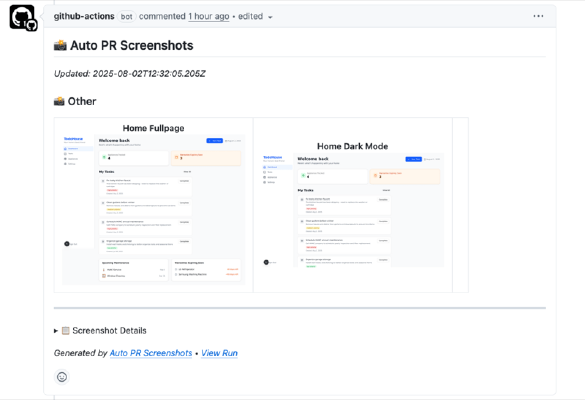Click My Tasks heading in Home Fullpage preview
Image resolution: width=585 pixels, height=400 pixels.
pyautogui.click(x=107, y=172)
